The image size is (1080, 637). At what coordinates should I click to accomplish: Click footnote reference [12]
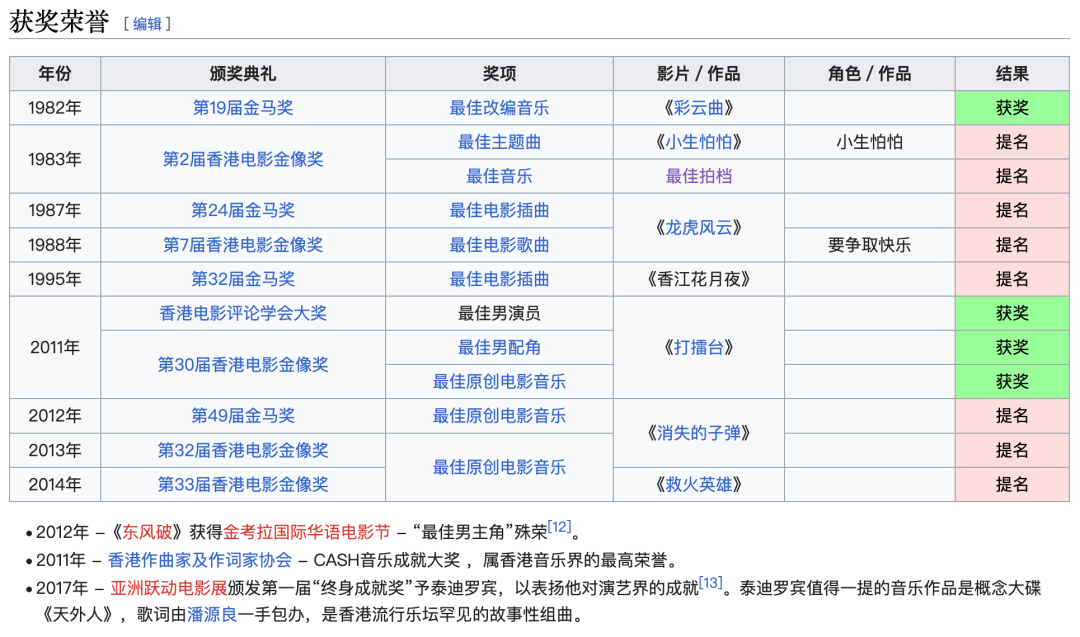click(559, 527)
